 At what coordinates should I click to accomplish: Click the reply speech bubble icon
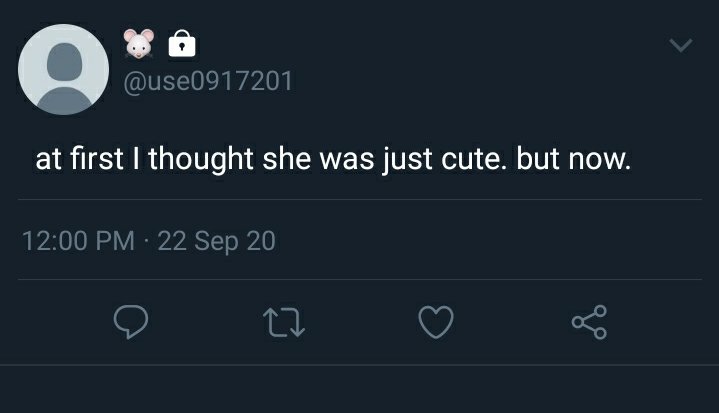coord(131,322)
